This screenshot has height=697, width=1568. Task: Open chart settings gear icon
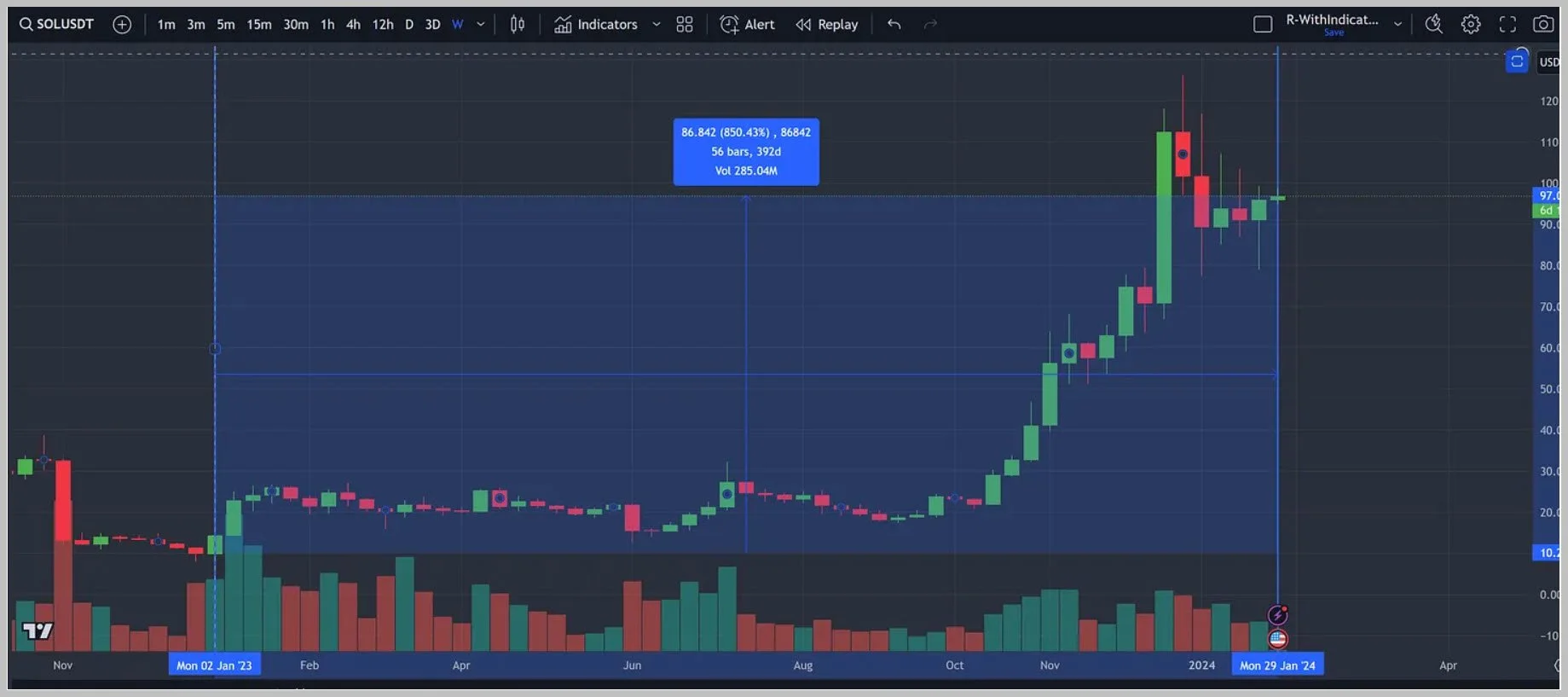(1471, 25)
